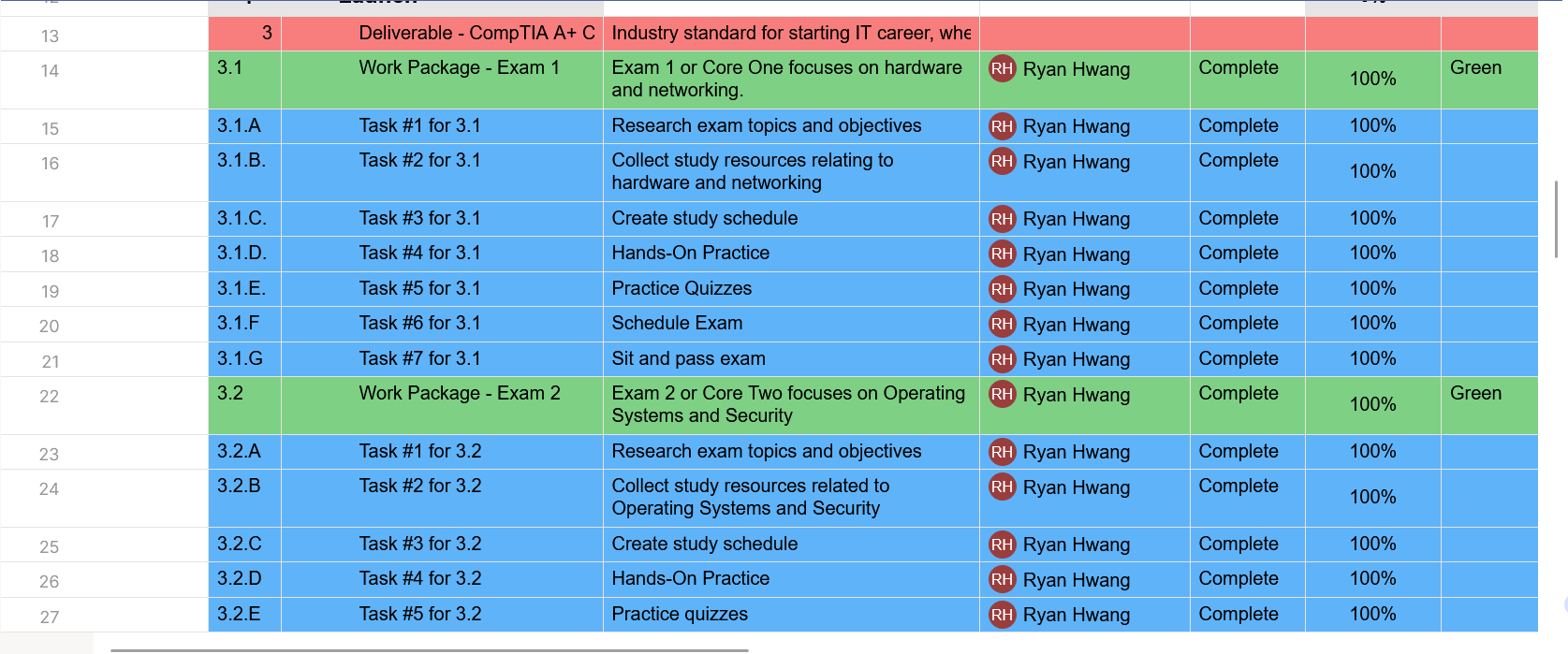Open the Complete status cell for task 3.1.F
Viewport: 1568px width, 654px height.
pos(1238,324)
